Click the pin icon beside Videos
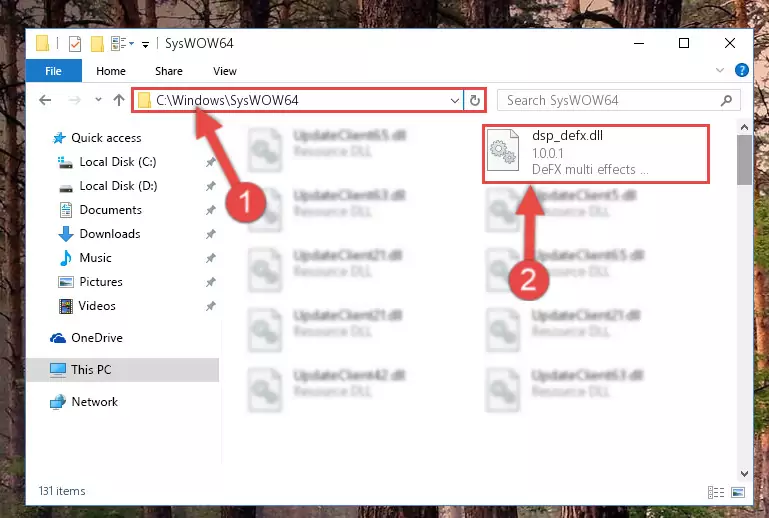The width and height of the screenshot is (769, 518). coord(210,306)
